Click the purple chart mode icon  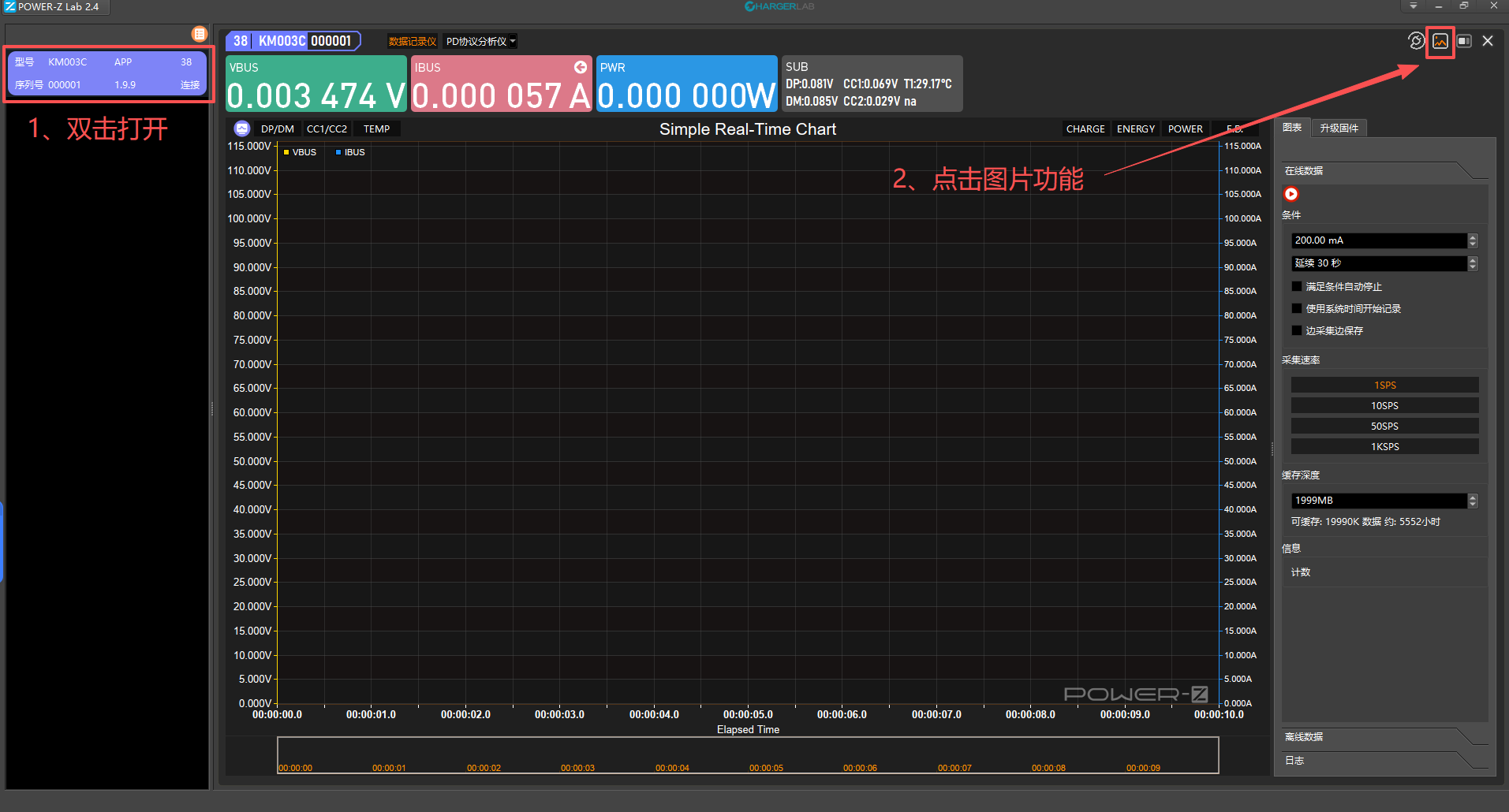pyautogui.click(x=242, y=129)
